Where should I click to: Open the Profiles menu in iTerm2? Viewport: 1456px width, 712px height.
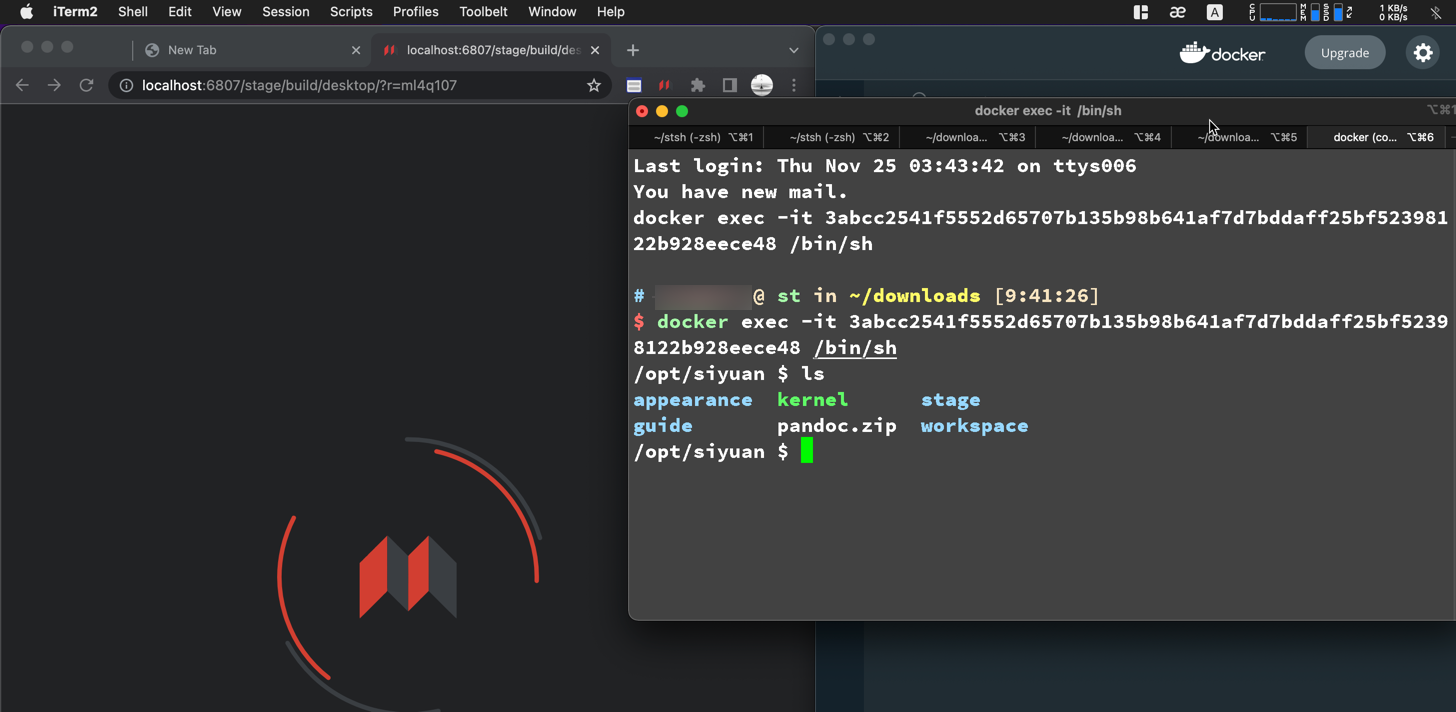[x=415, y=12]
